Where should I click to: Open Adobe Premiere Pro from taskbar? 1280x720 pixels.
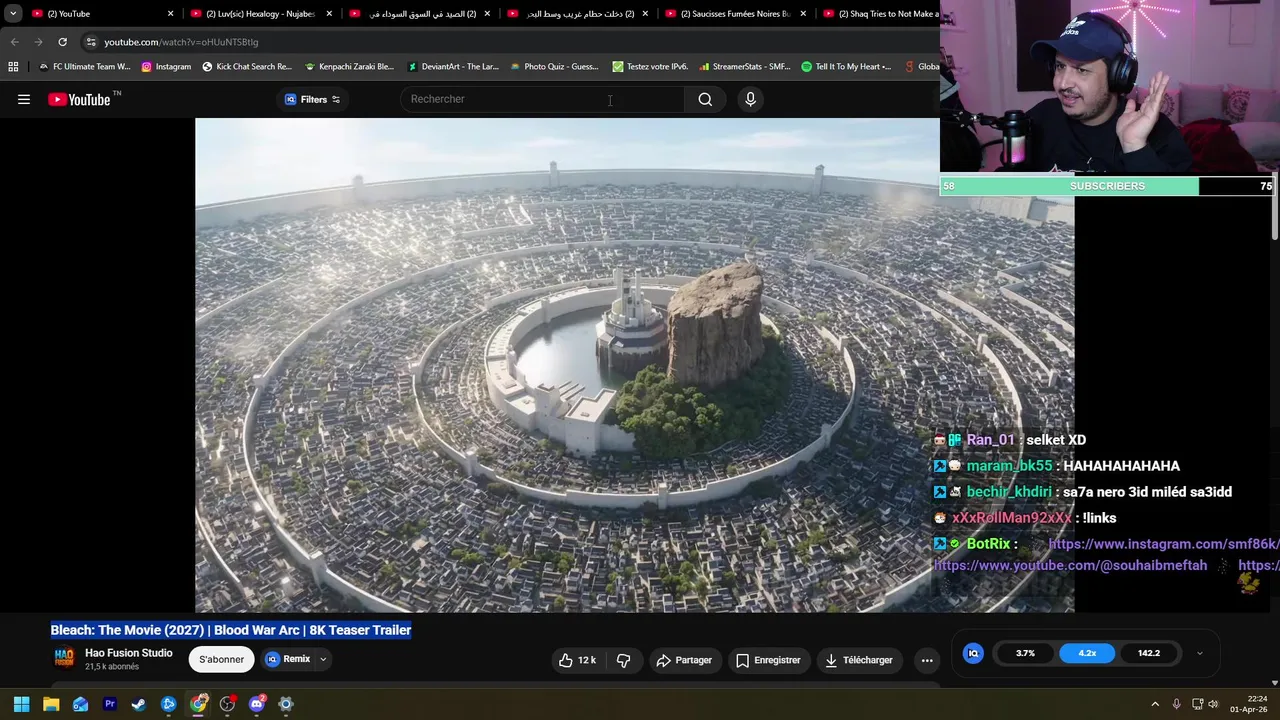tap(110, 704)
